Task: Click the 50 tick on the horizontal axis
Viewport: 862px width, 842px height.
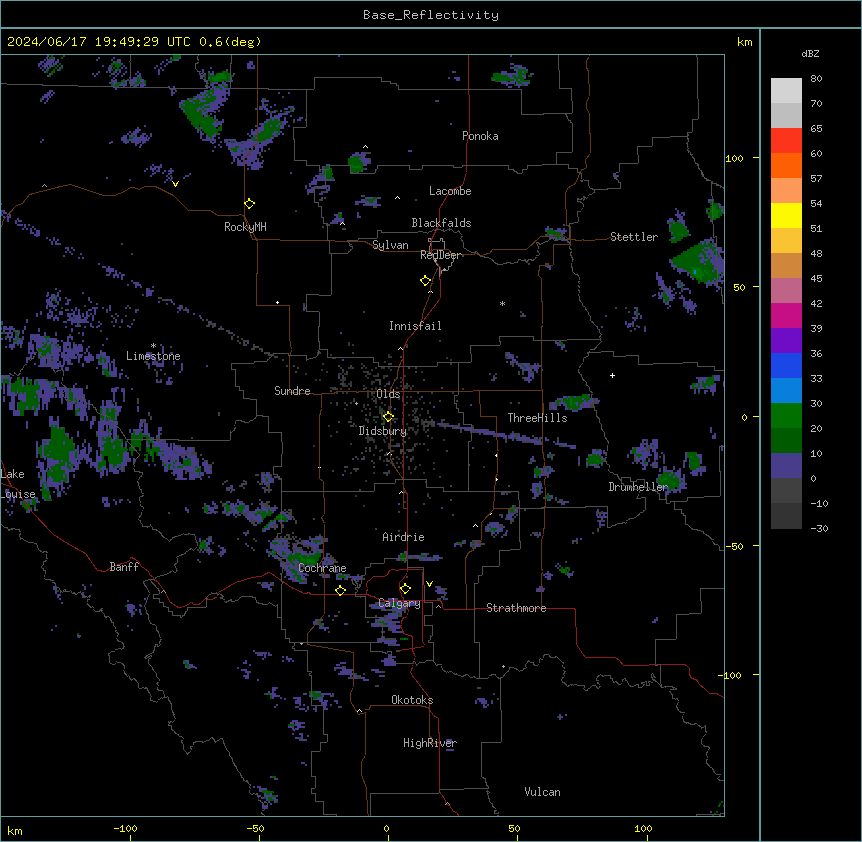Action: click(x=514, y=828)
